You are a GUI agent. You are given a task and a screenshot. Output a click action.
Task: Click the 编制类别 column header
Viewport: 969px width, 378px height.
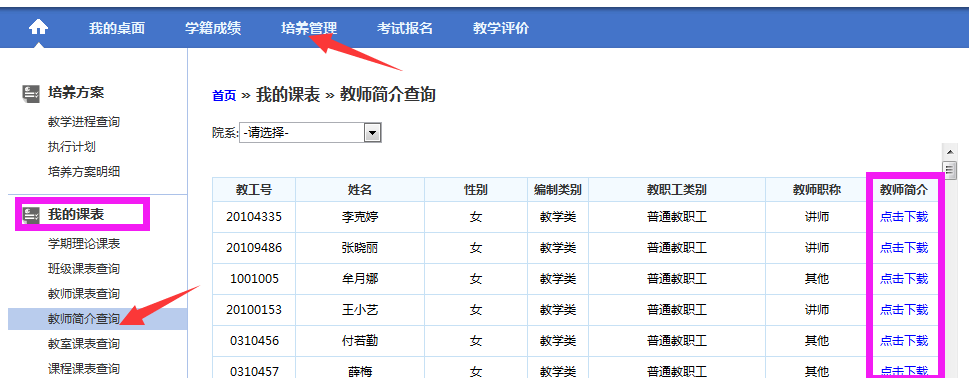click(558, 190)
